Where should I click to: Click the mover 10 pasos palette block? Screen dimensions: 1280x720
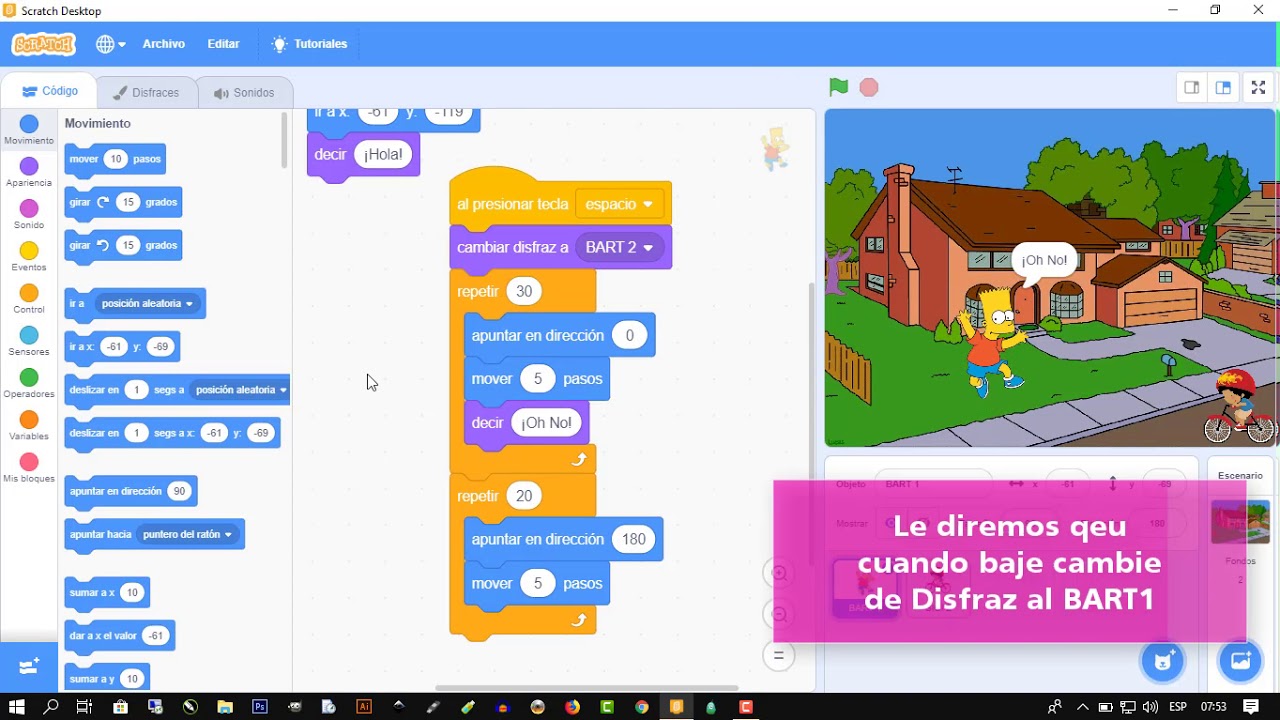coord(115,159)
